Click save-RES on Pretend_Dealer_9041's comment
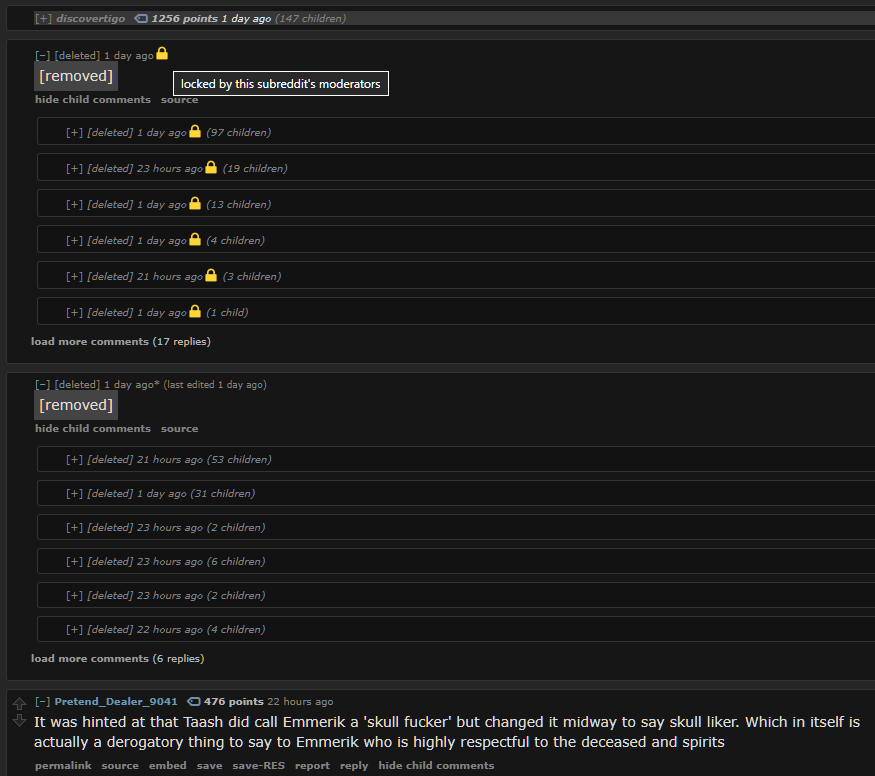 [x=258, y=765]
